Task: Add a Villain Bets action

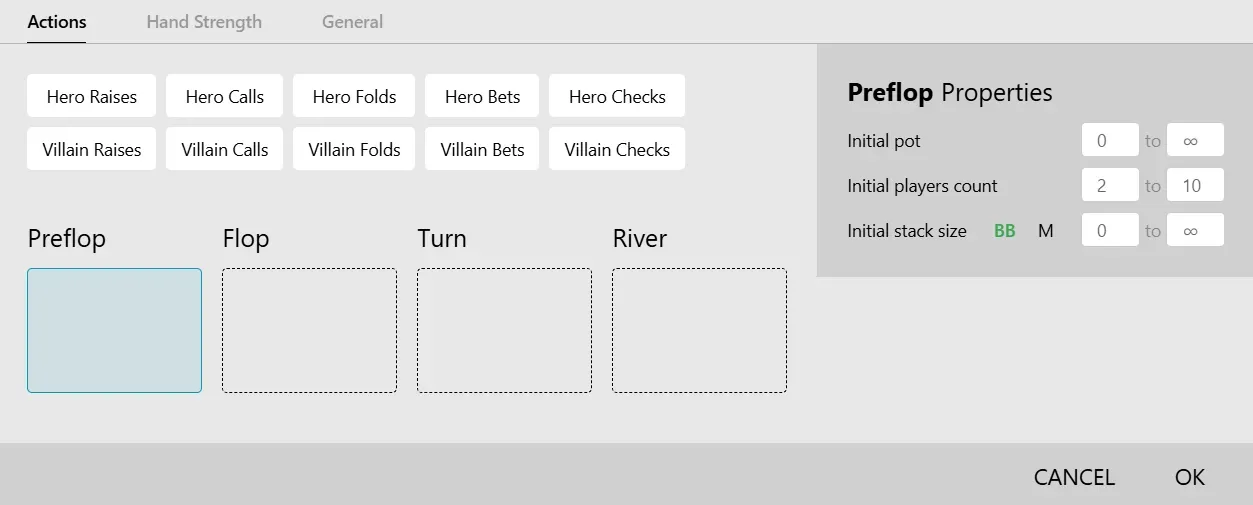Action: (x=482, y=150)
